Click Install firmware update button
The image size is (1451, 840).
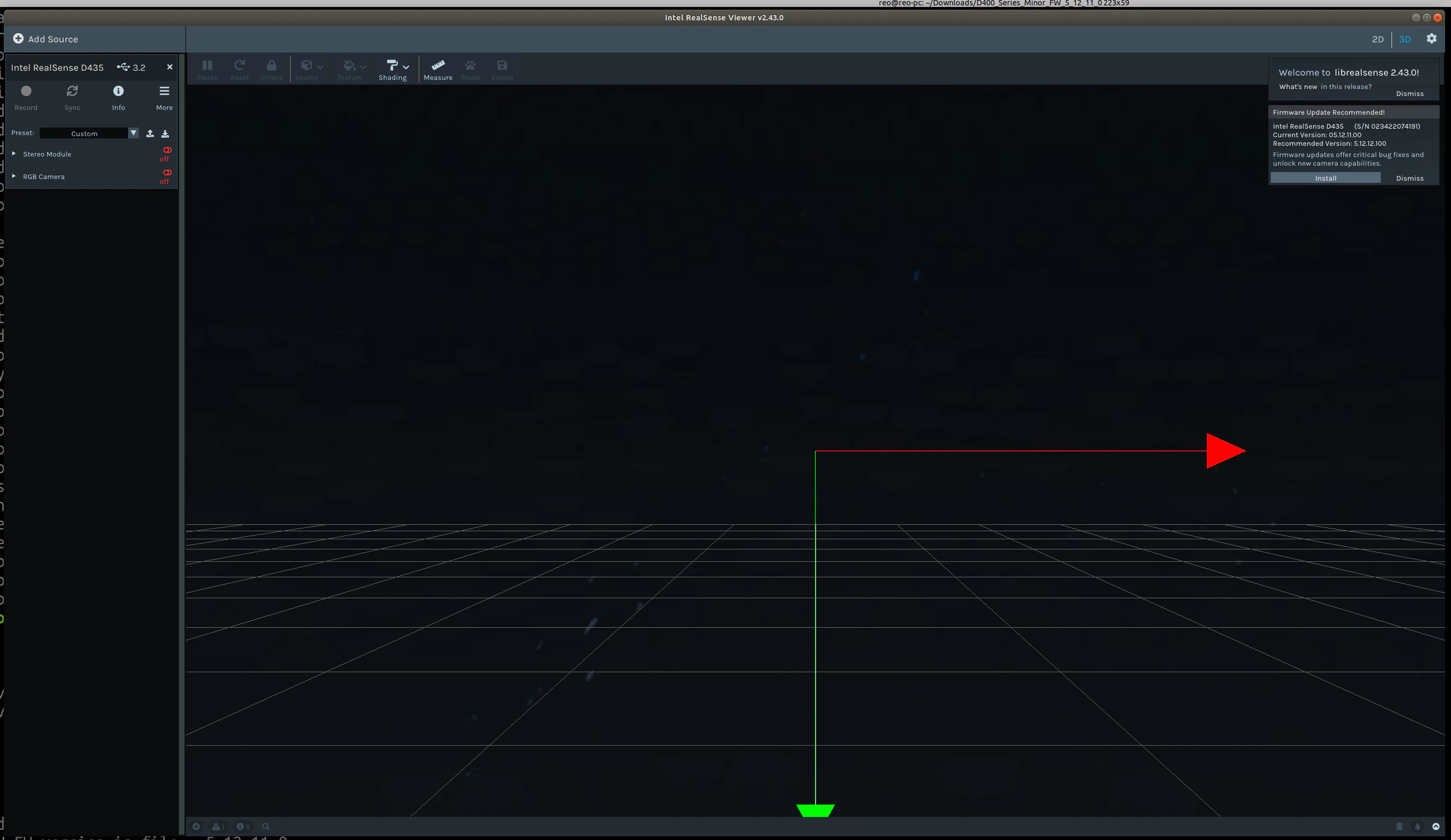click(1325, 178)
